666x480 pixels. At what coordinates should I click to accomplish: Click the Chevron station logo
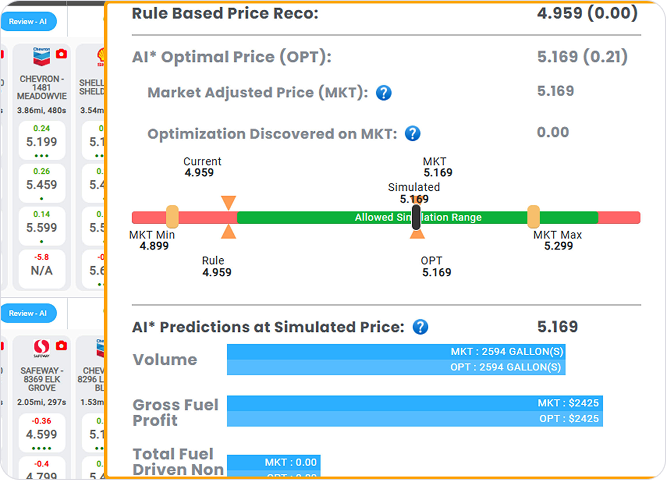point(42,53)
